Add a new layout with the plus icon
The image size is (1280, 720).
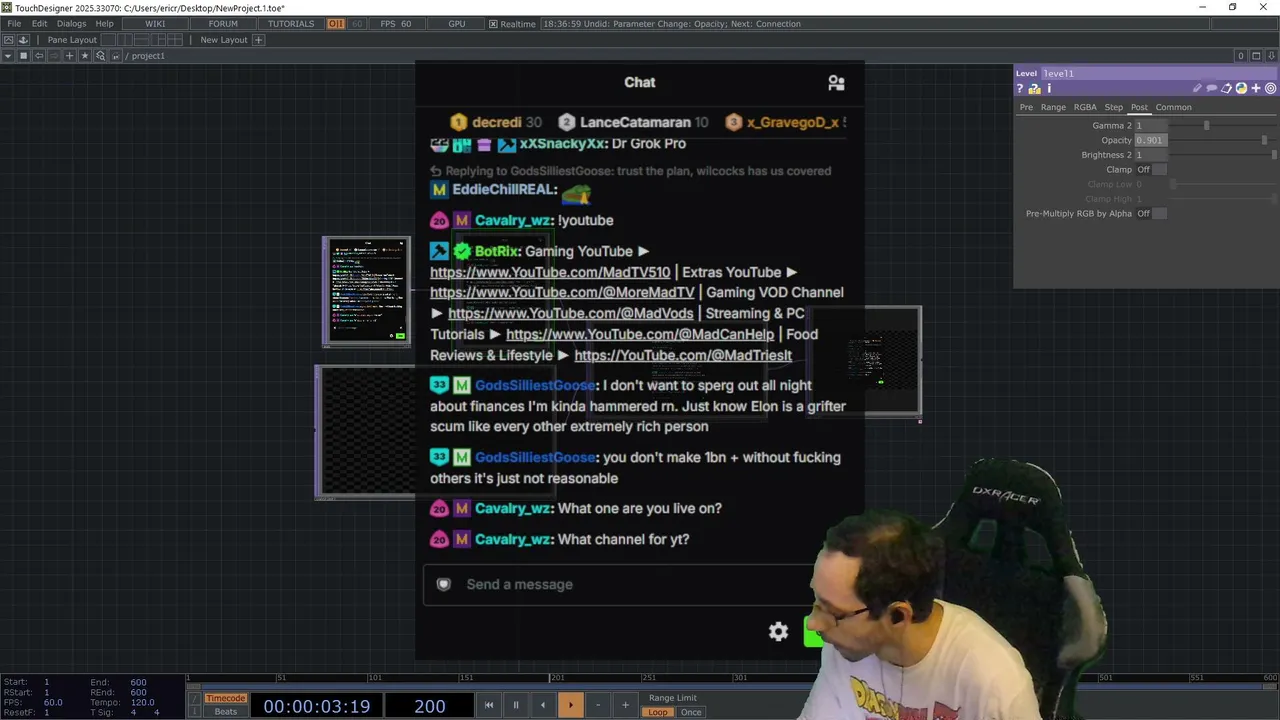(258, 40)
